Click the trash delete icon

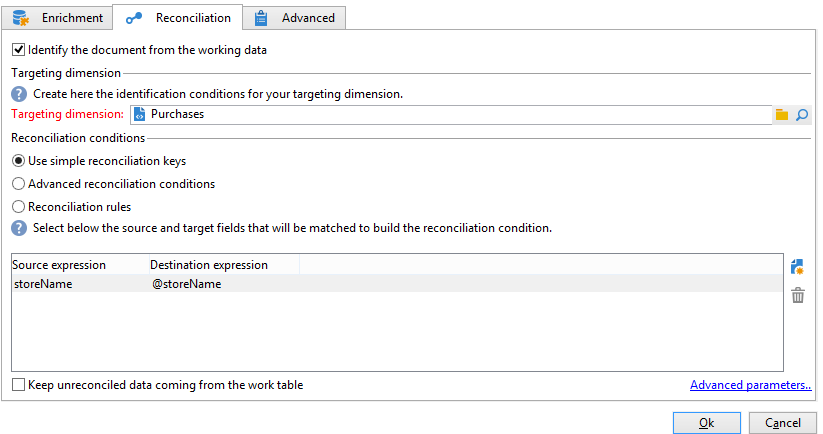point(797,295)
